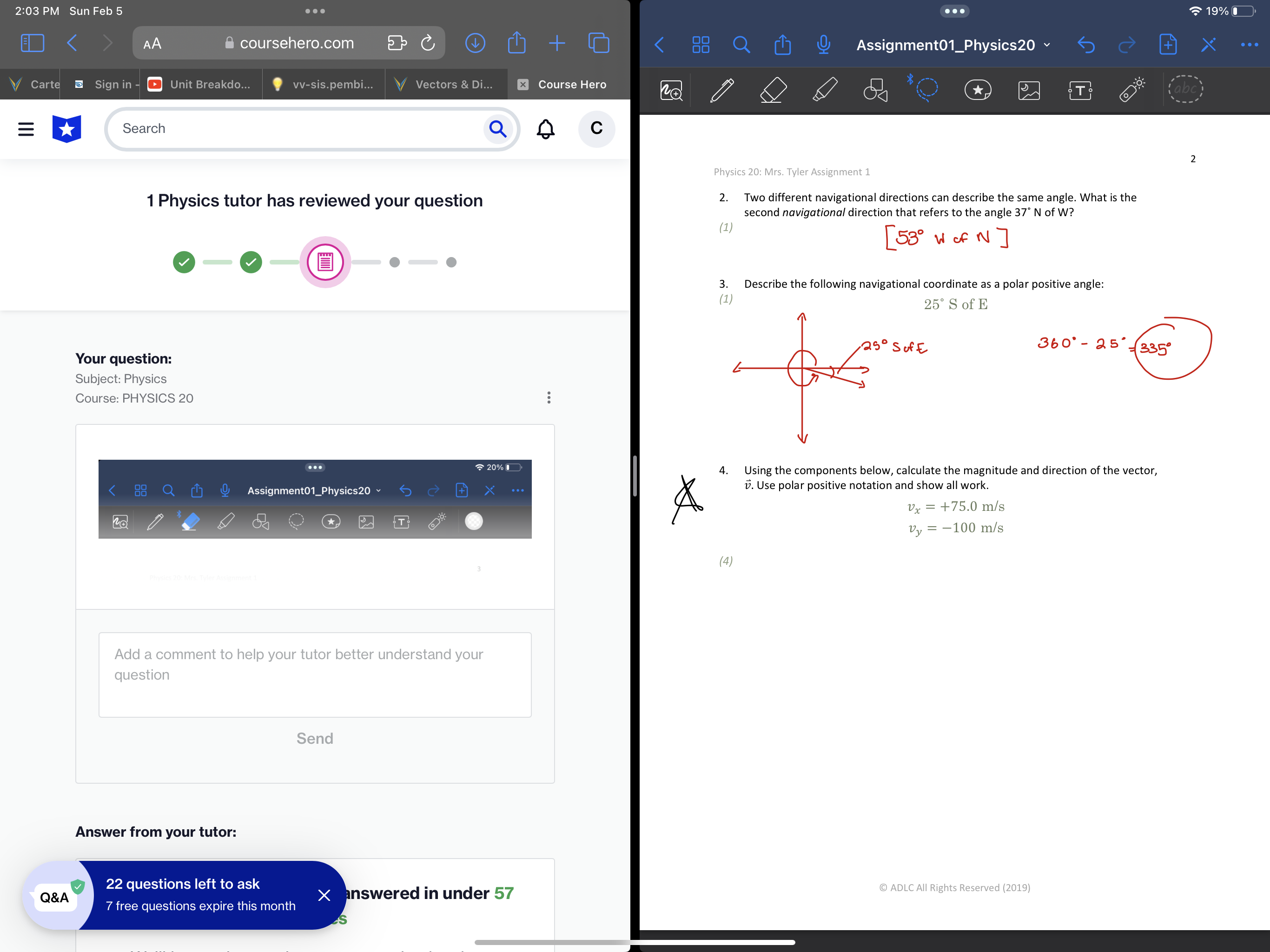
Task: Toggle read-only mode with the crossed pencil
Action: click(x=1208, y=44)
